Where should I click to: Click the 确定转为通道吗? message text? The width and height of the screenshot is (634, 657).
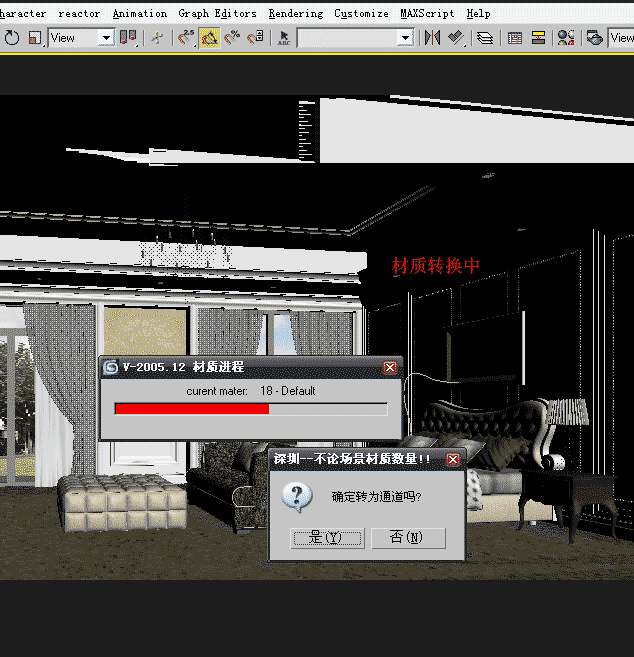(x=376, y=497)
